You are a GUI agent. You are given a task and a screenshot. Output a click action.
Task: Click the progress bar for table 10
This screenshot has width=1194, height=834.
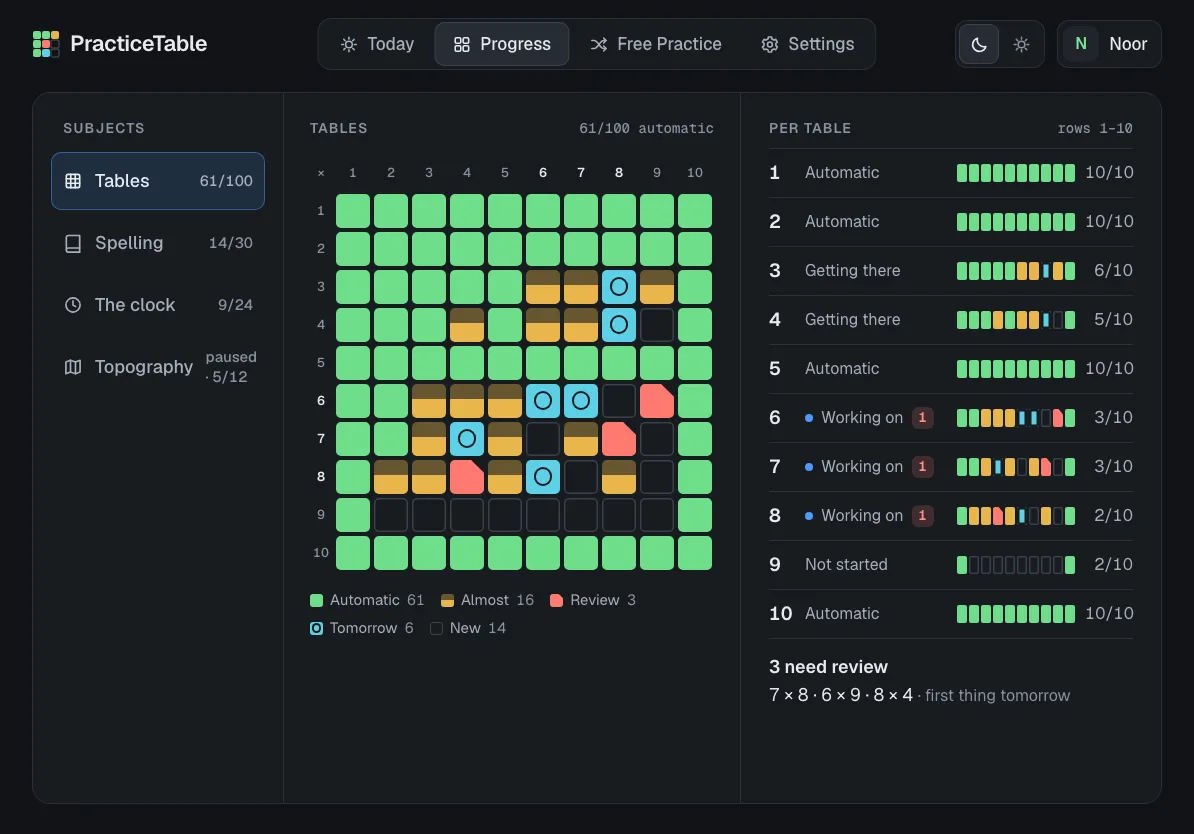point(1016,614)
